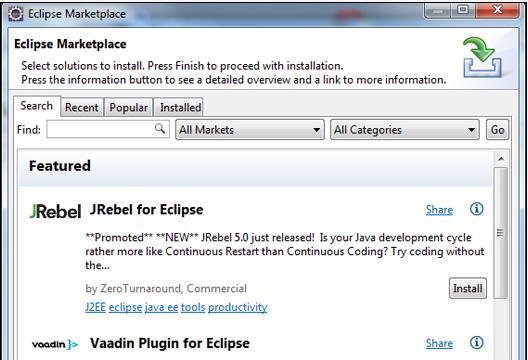Click the productivity tag link
Image resolution: width=528 pixels, height=360 pixels.
coord(238,307)
